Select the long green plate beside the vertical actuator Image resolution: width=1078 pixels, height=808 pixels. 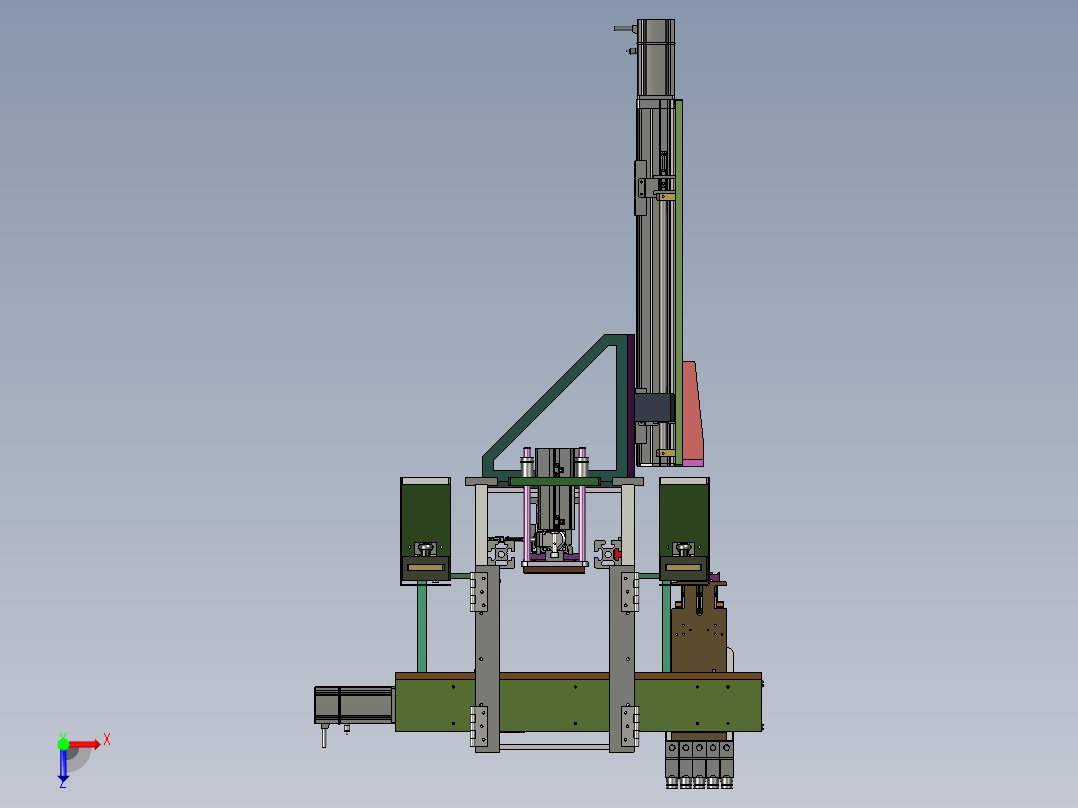pyautogui.click(x=679, y=282)
